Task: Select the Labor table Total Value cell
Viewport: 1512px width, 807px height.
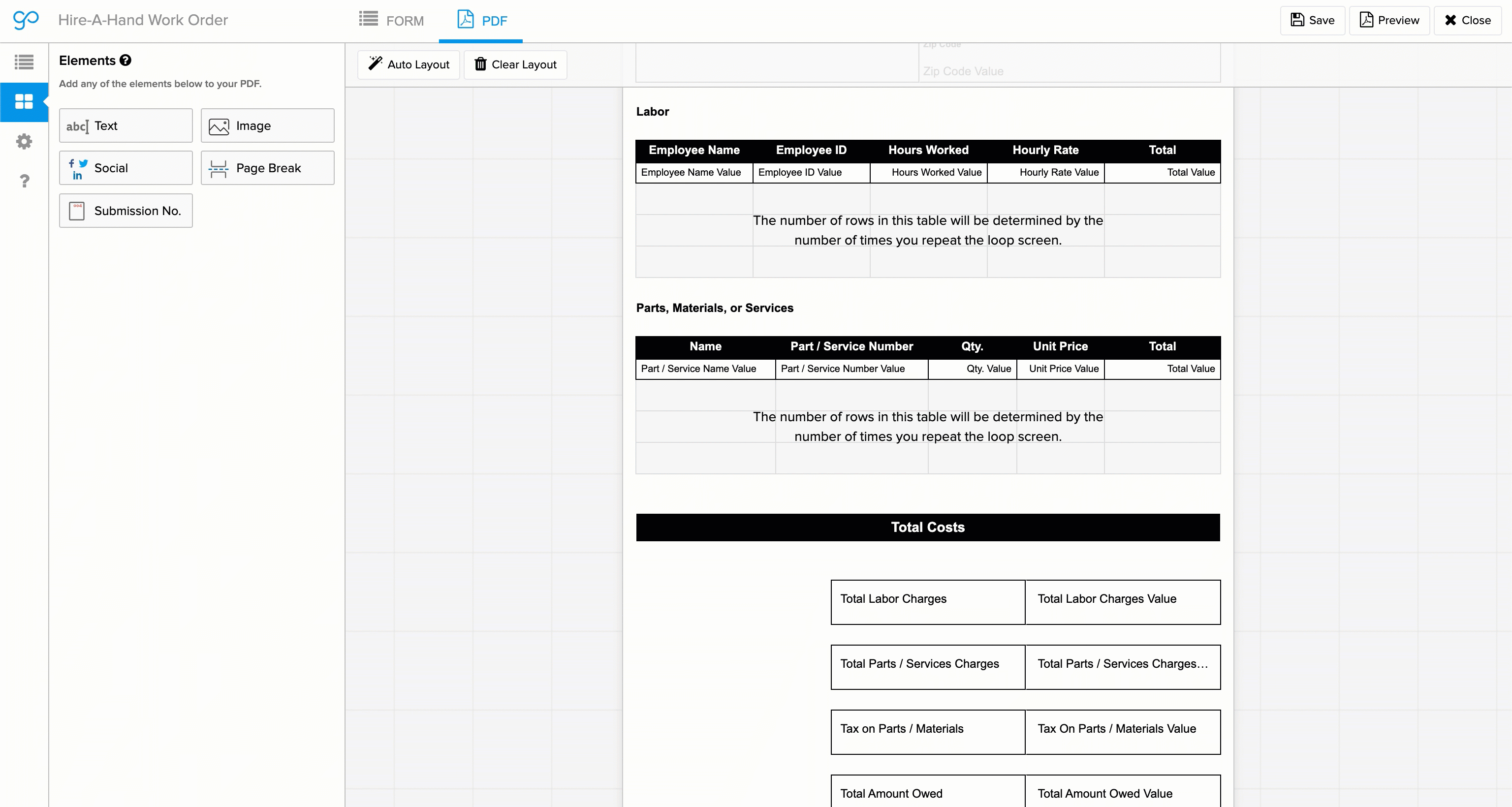Action: pyautogui.click(x=1162, y=173)
